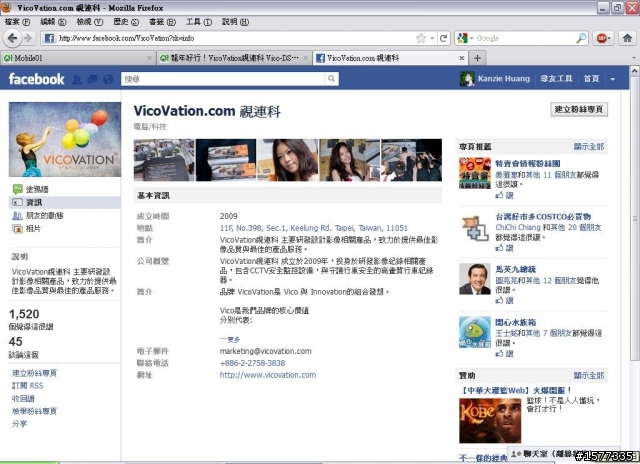
Task: Click 顯示全部 beside 專頁推薦
Action: (x=589, y=147)
